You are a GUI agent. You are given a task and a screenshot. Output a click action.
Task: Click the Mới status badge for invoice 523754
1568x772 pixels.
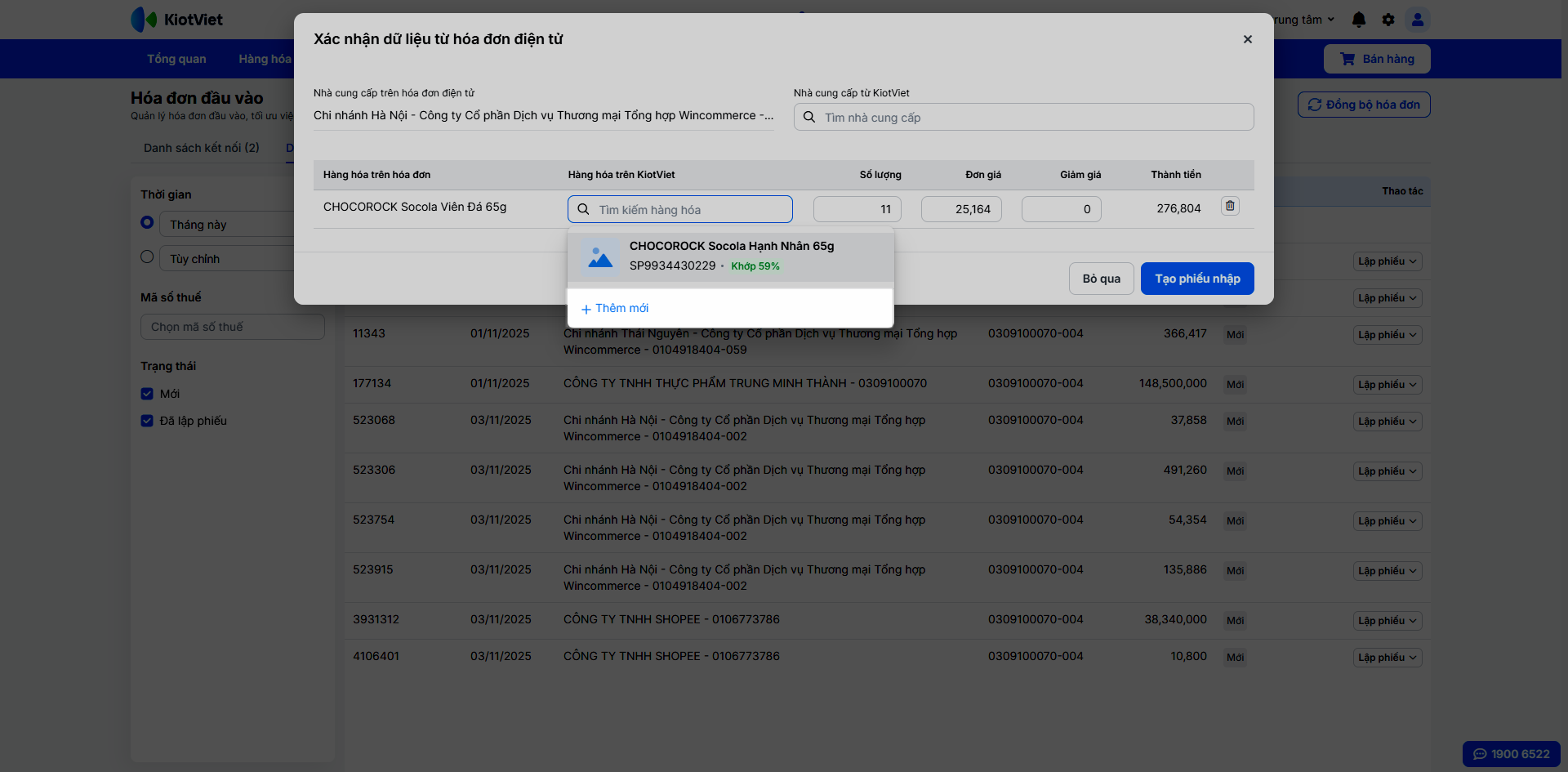coord(1235,521)
